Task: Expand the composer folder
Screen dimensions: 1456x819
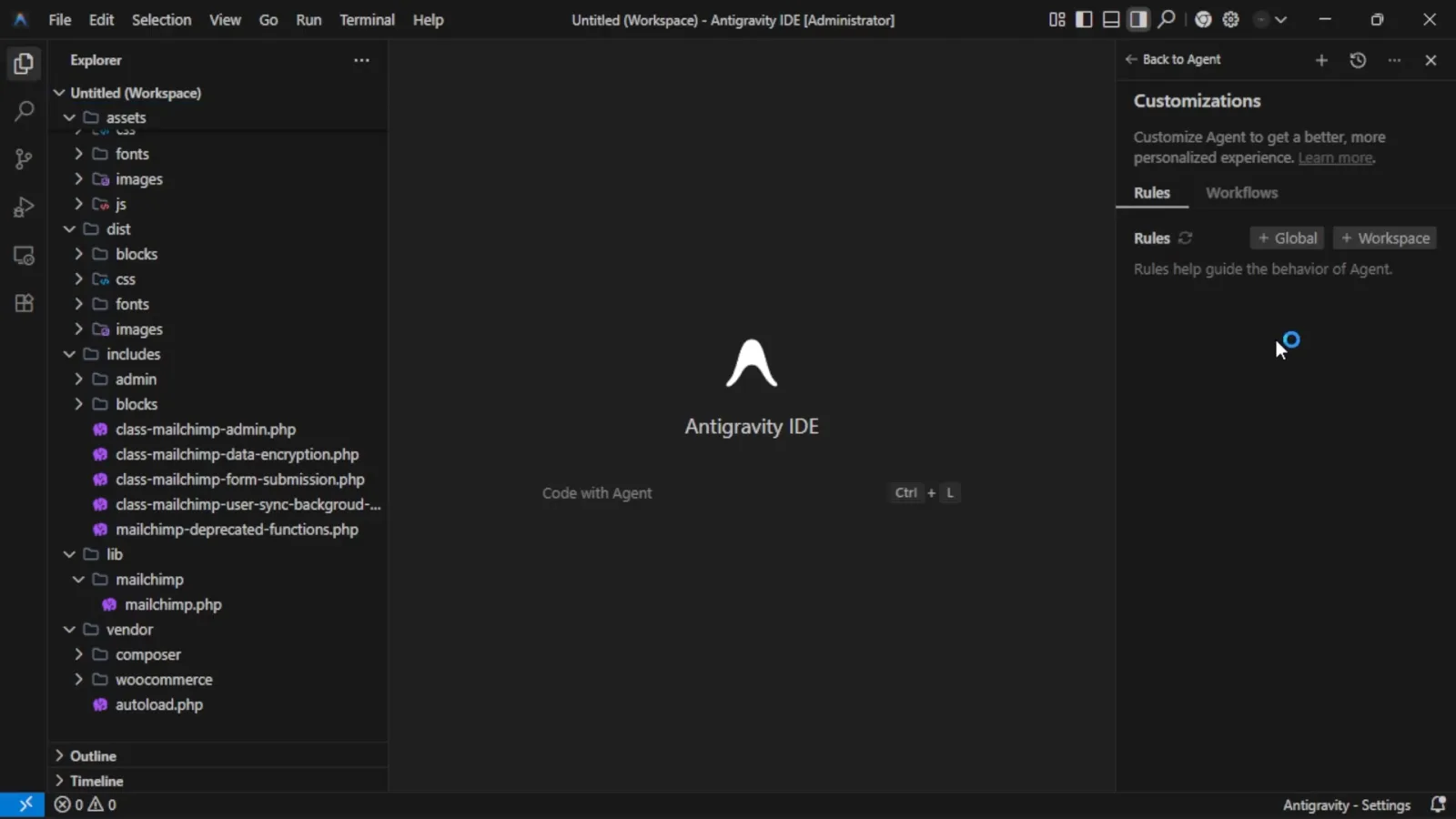Action: (x=78, y=654)
